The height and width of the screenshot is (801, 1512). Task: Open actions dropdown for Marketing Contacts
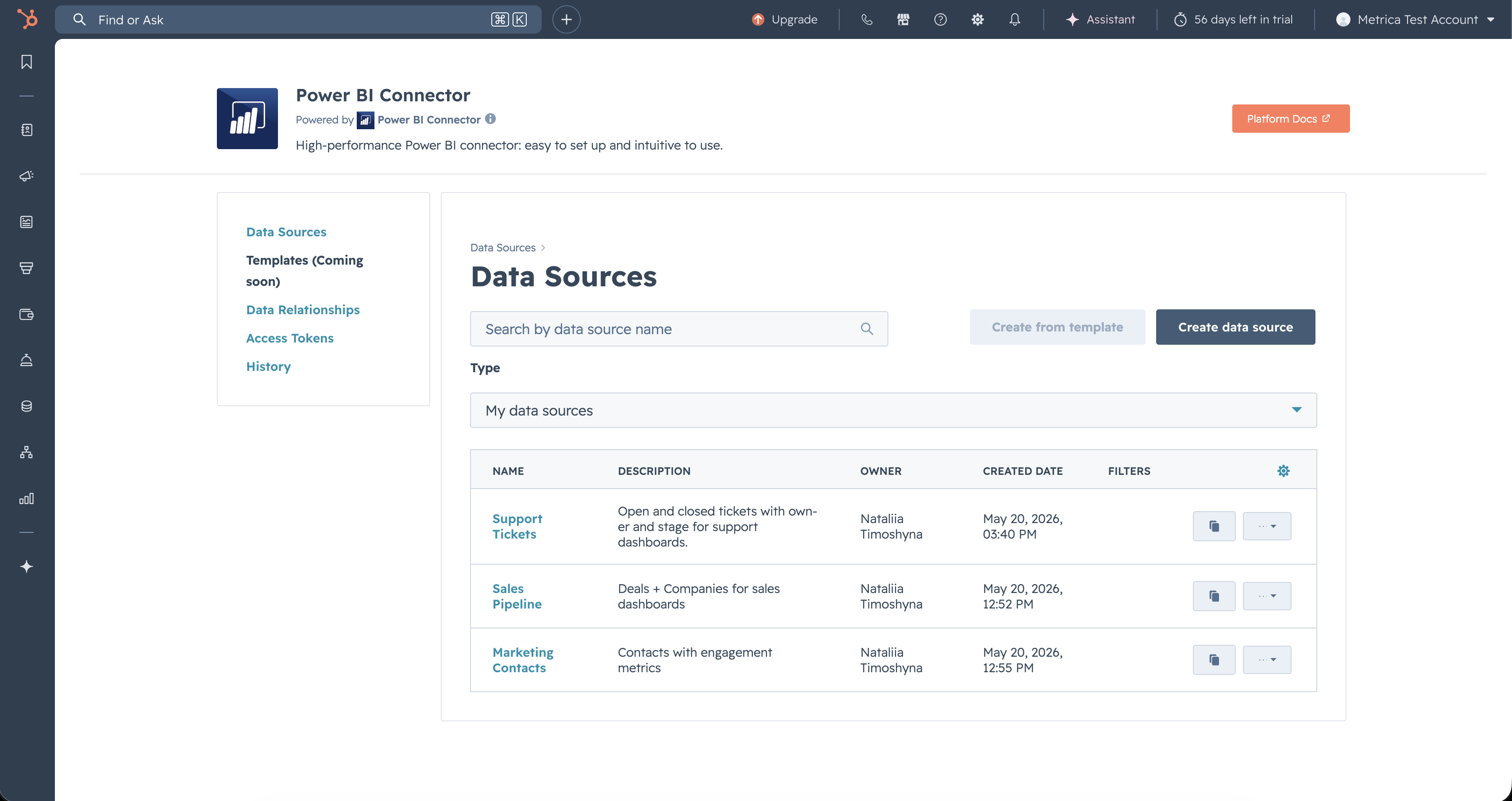click(1267, 659)
